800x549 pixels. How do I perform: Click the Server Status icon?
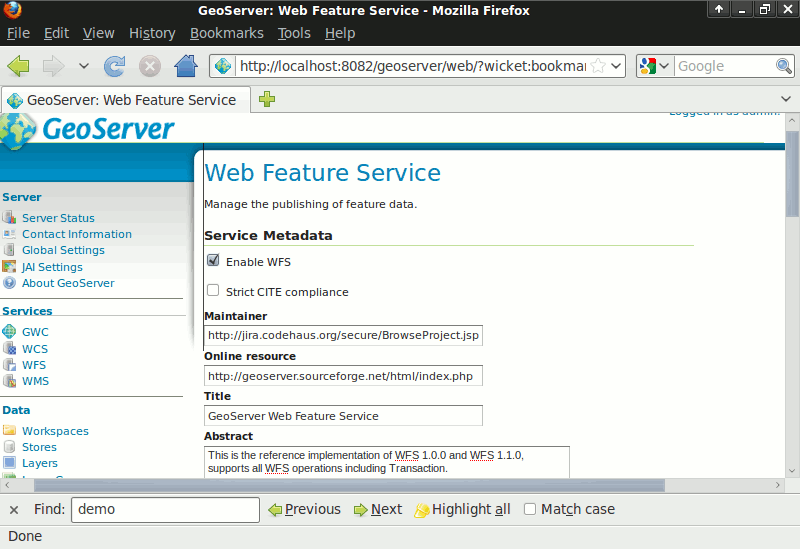point(9,217)
